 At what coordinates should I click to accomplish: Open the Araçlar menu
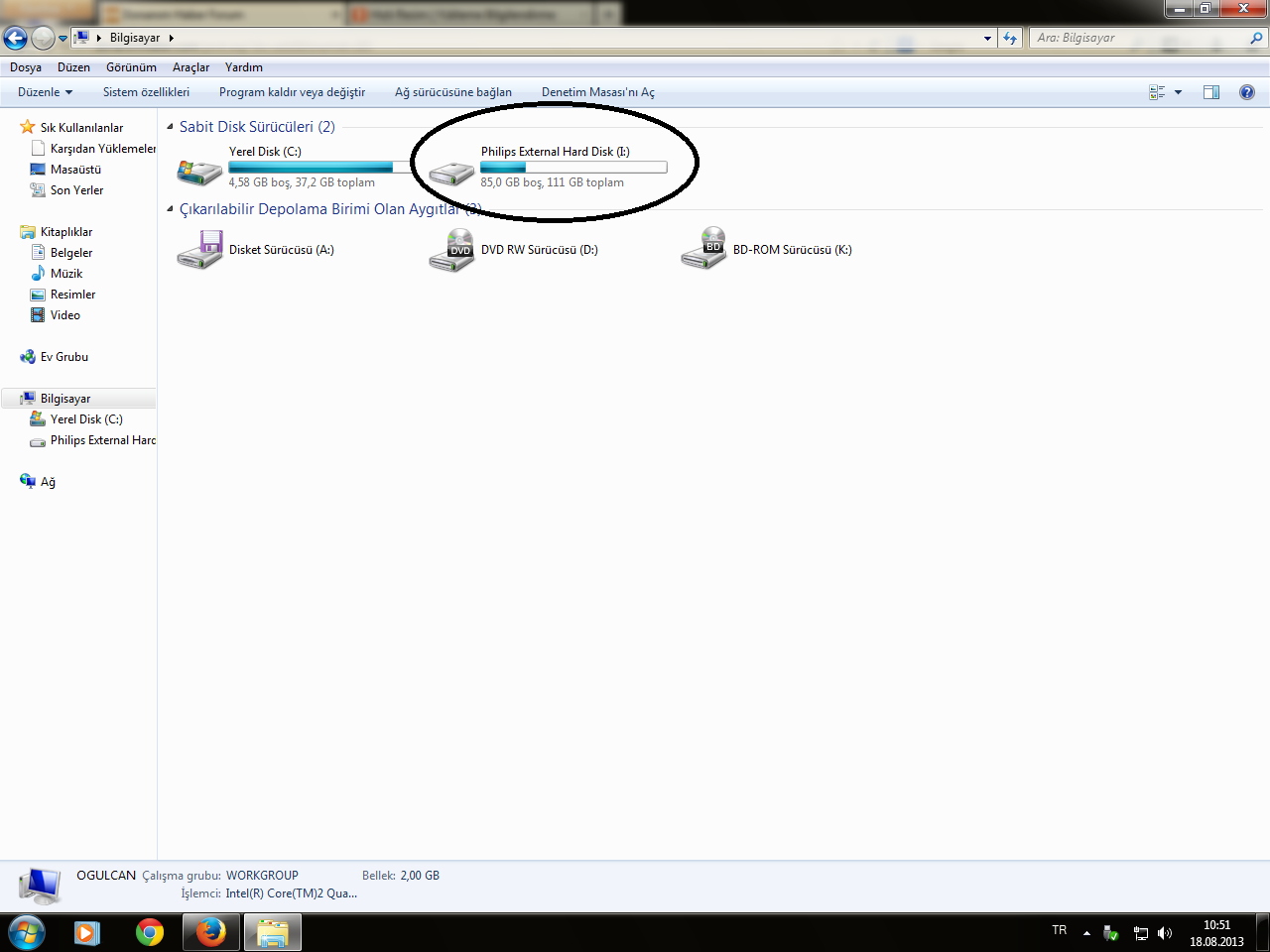click(x=190, y=67)
